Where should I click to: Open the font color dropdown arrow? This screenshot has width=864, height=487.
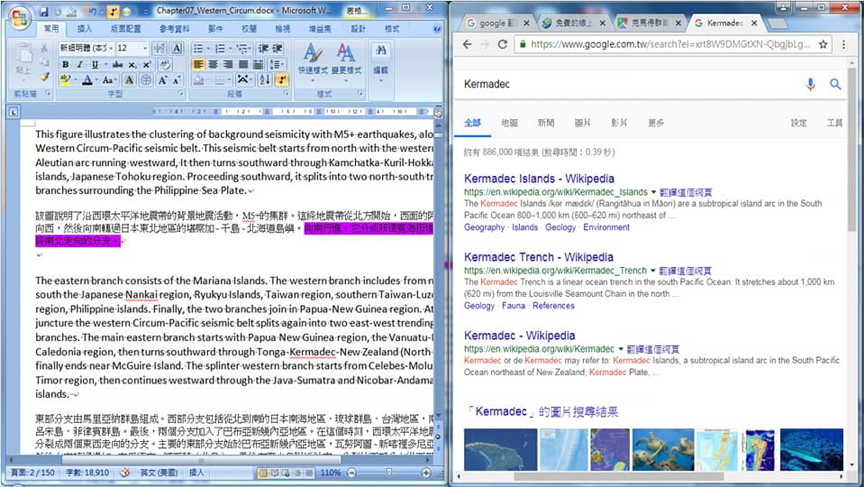(96, 80)
